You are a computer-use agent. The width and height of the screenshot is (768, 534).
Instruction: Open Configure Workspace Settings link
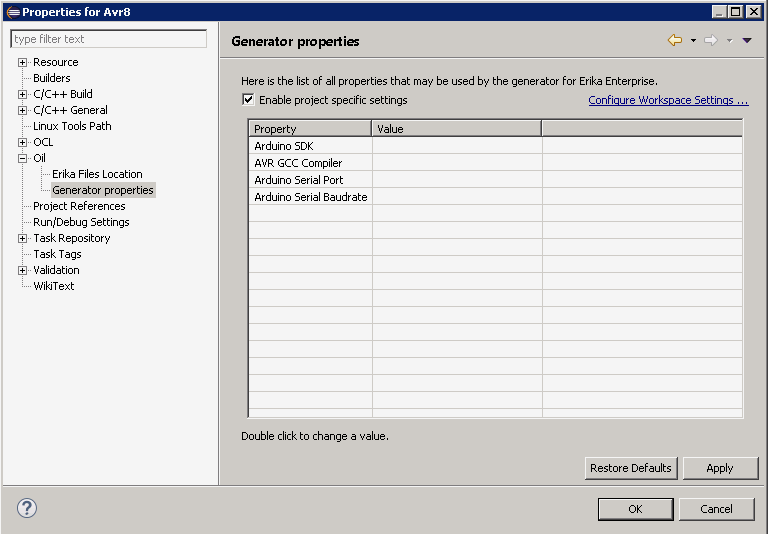668,100
